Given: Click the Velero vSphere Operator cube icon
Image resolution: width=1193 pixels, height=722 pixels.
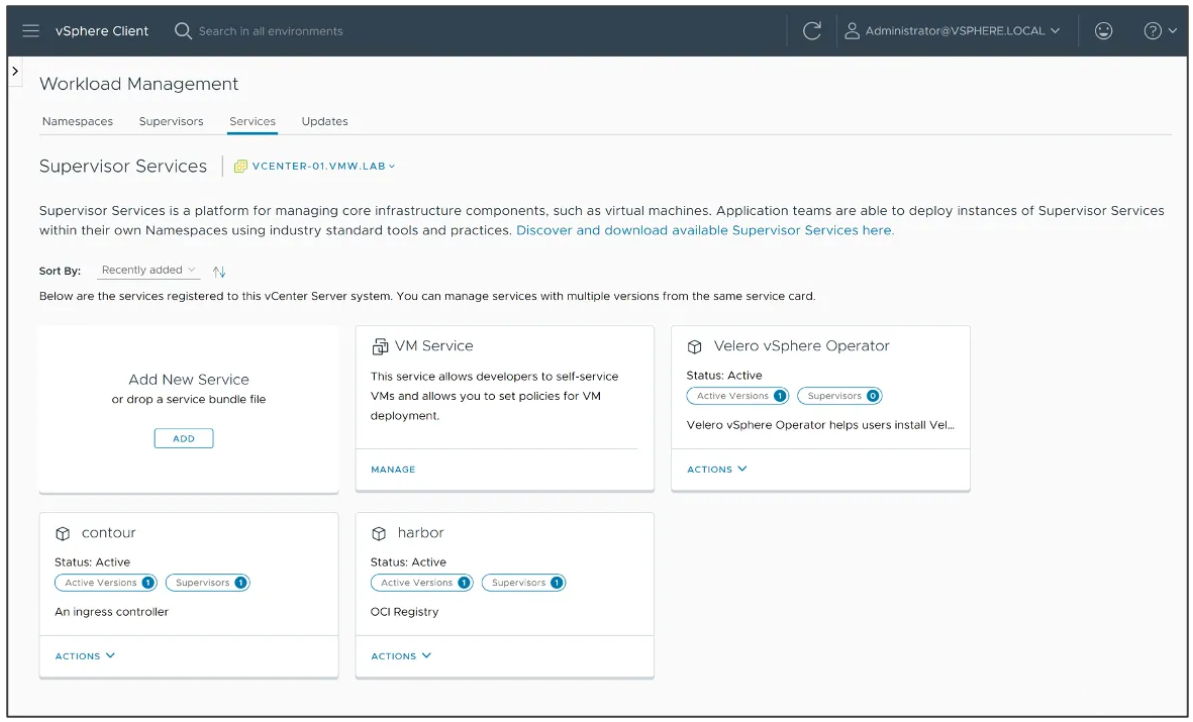Looking at the screenshot, I should point(695,347).
